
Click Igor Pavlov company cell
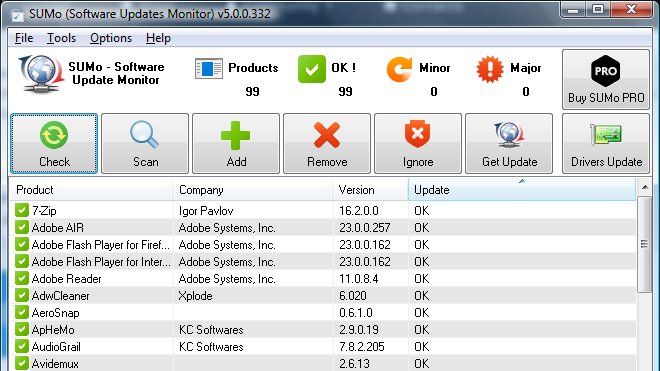(x=206, y=211)
